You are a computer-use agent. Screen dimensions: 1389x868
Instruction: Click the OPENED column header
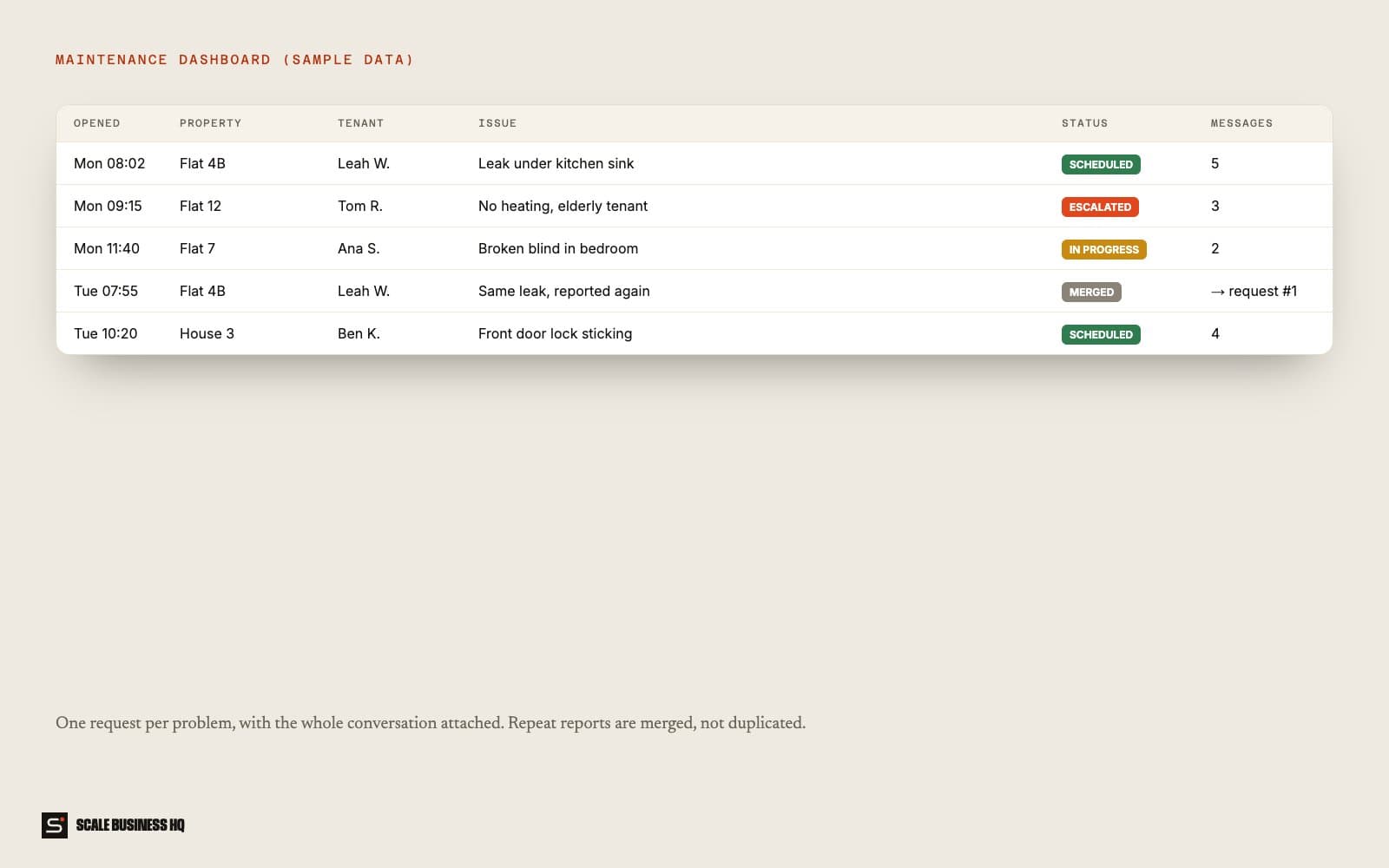[97, 123]
